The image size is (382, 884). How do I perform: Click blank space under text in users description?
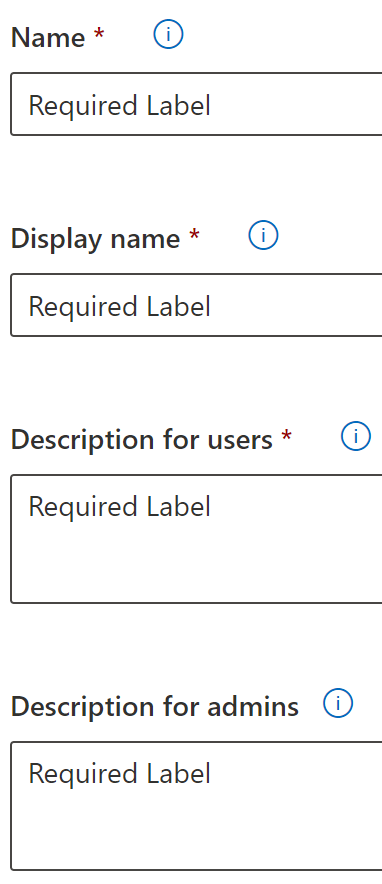[196, 564]
